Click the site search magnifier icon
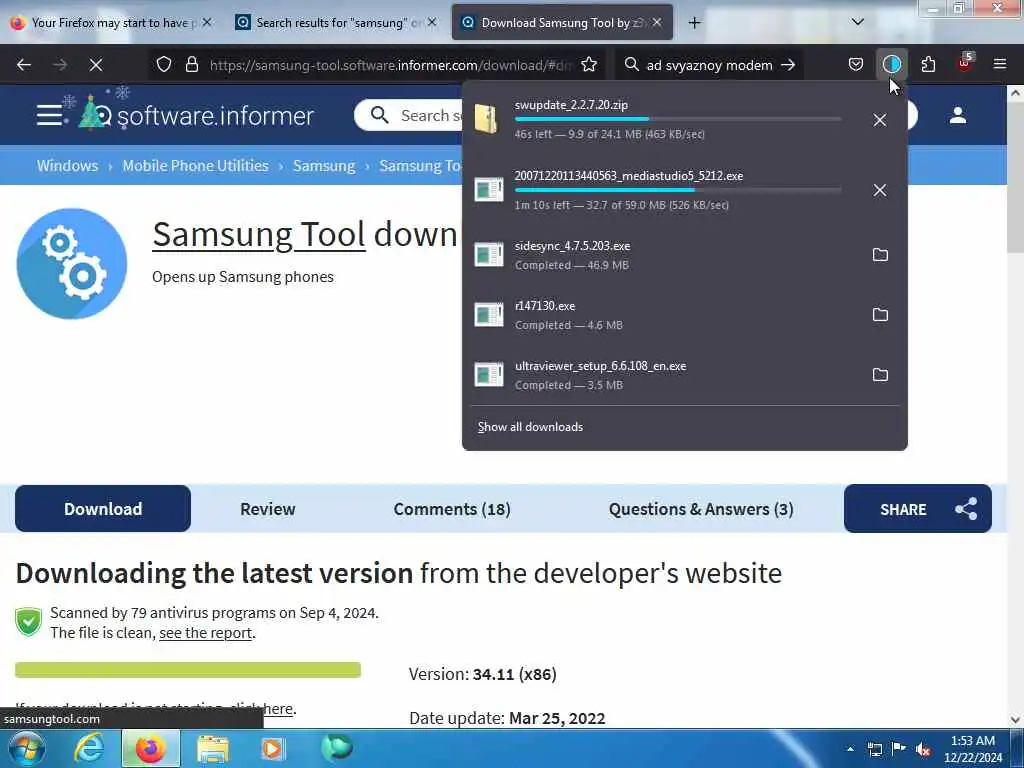Screen dimensions: 1024x768 coord(379,116)
